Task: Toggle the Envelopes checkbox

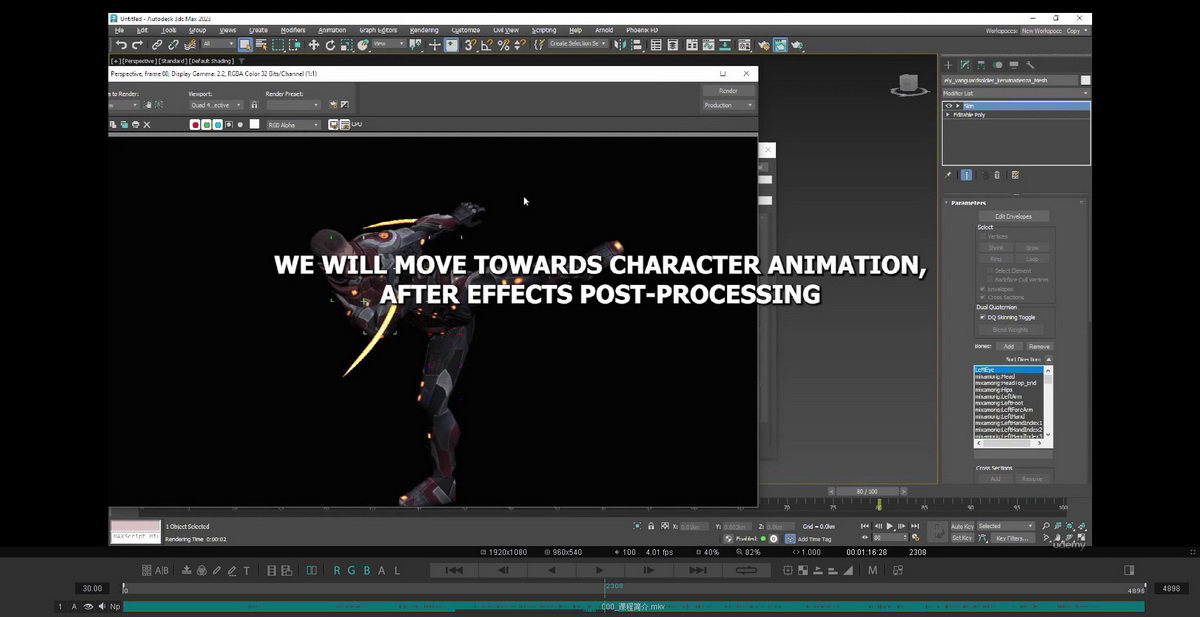Action: pos(982,288)
